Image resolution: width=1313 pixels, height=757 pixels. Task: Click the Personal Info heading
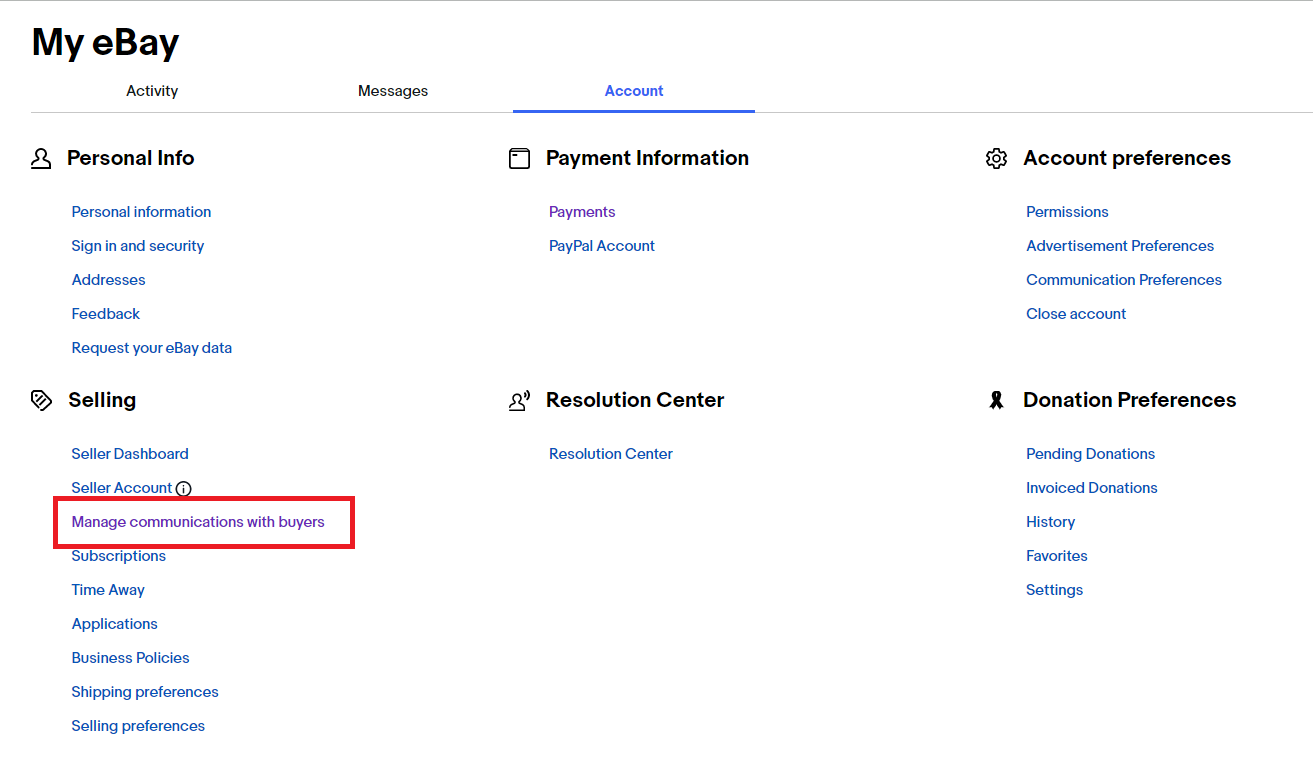130,158
